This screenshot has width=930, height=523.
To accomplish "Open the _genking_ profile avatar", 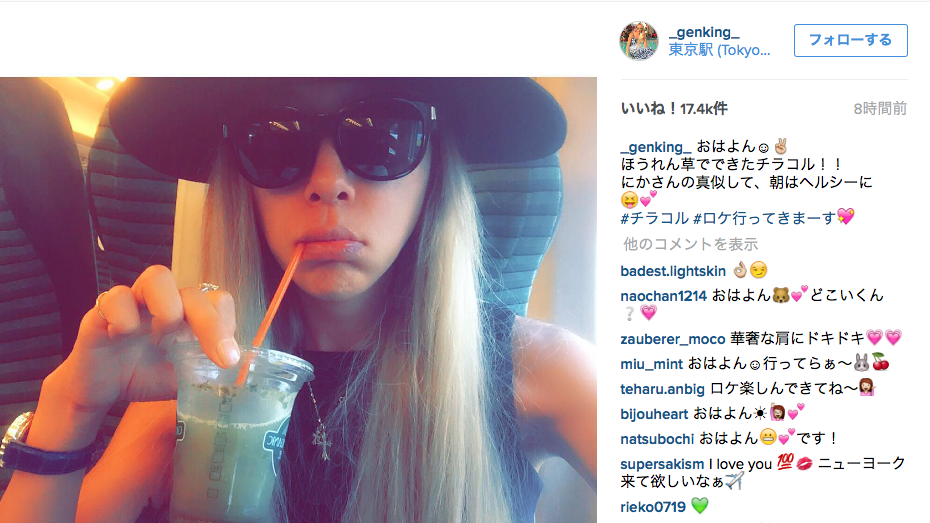I will (x=639, y=41).
